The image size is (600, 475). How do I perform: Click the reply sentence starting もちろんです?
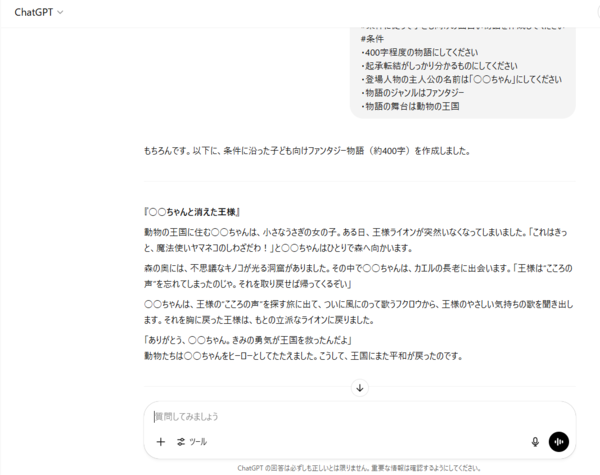pyautogui.click(x=307, y=151)
